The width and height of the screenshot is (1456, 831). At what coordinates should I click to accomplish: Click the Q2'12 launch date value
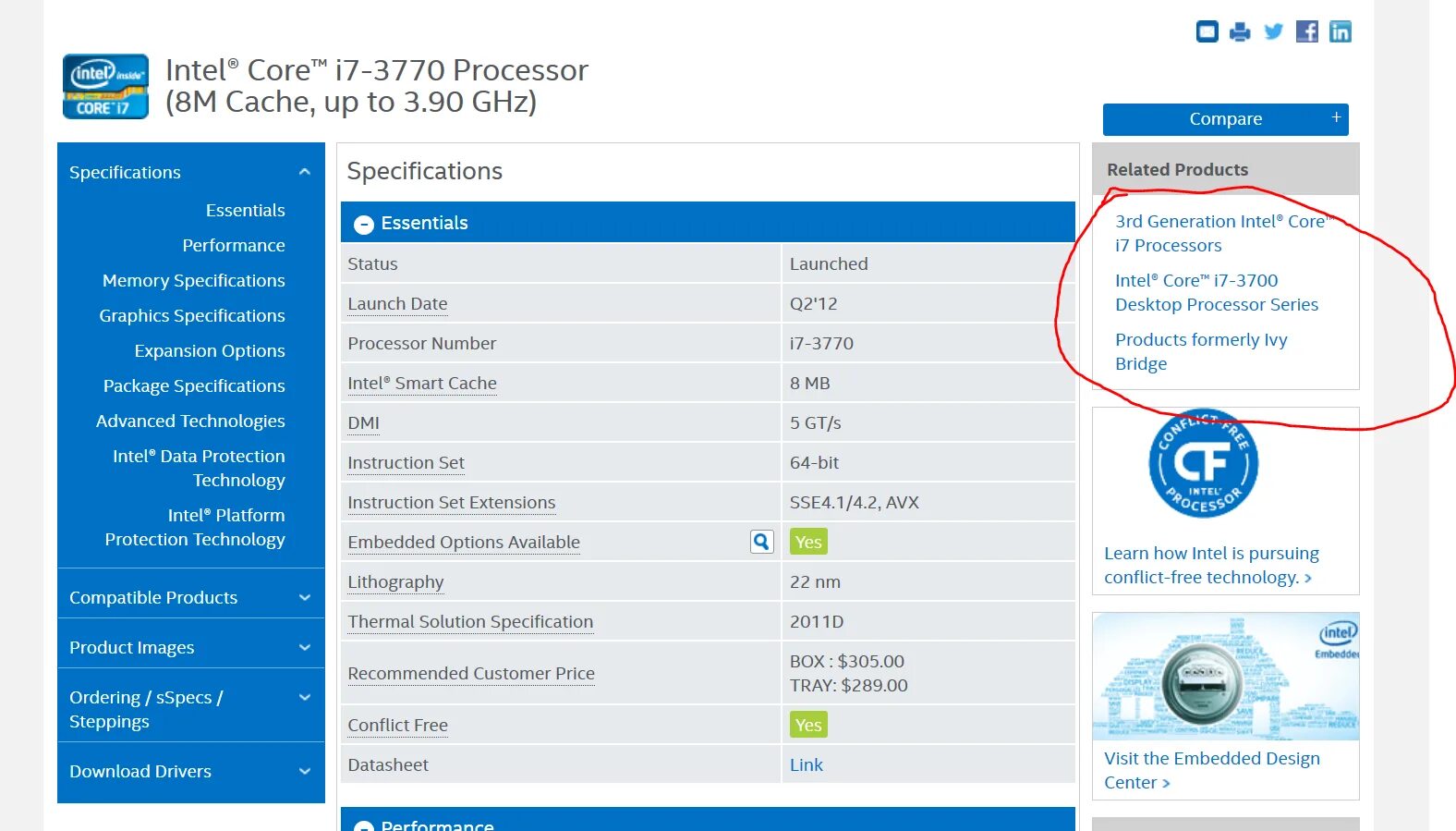coord(813,304)
